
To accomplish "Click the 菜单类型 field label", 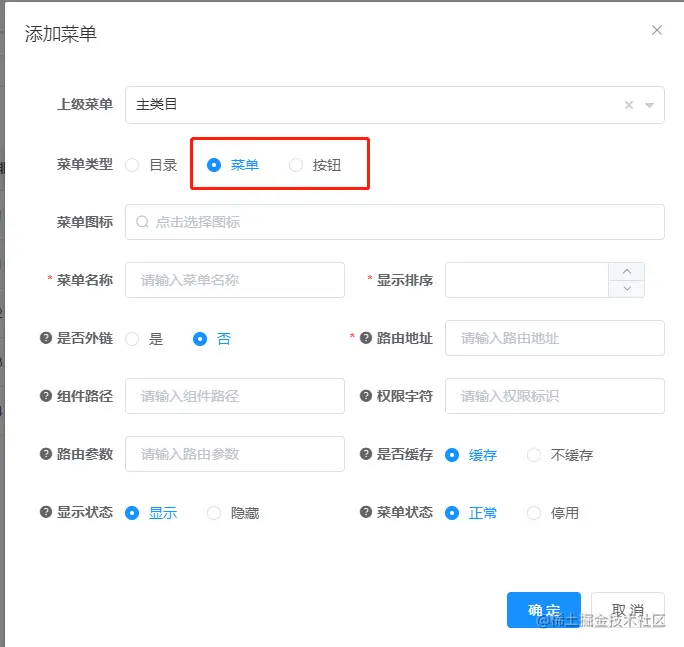I will point(85,164).
